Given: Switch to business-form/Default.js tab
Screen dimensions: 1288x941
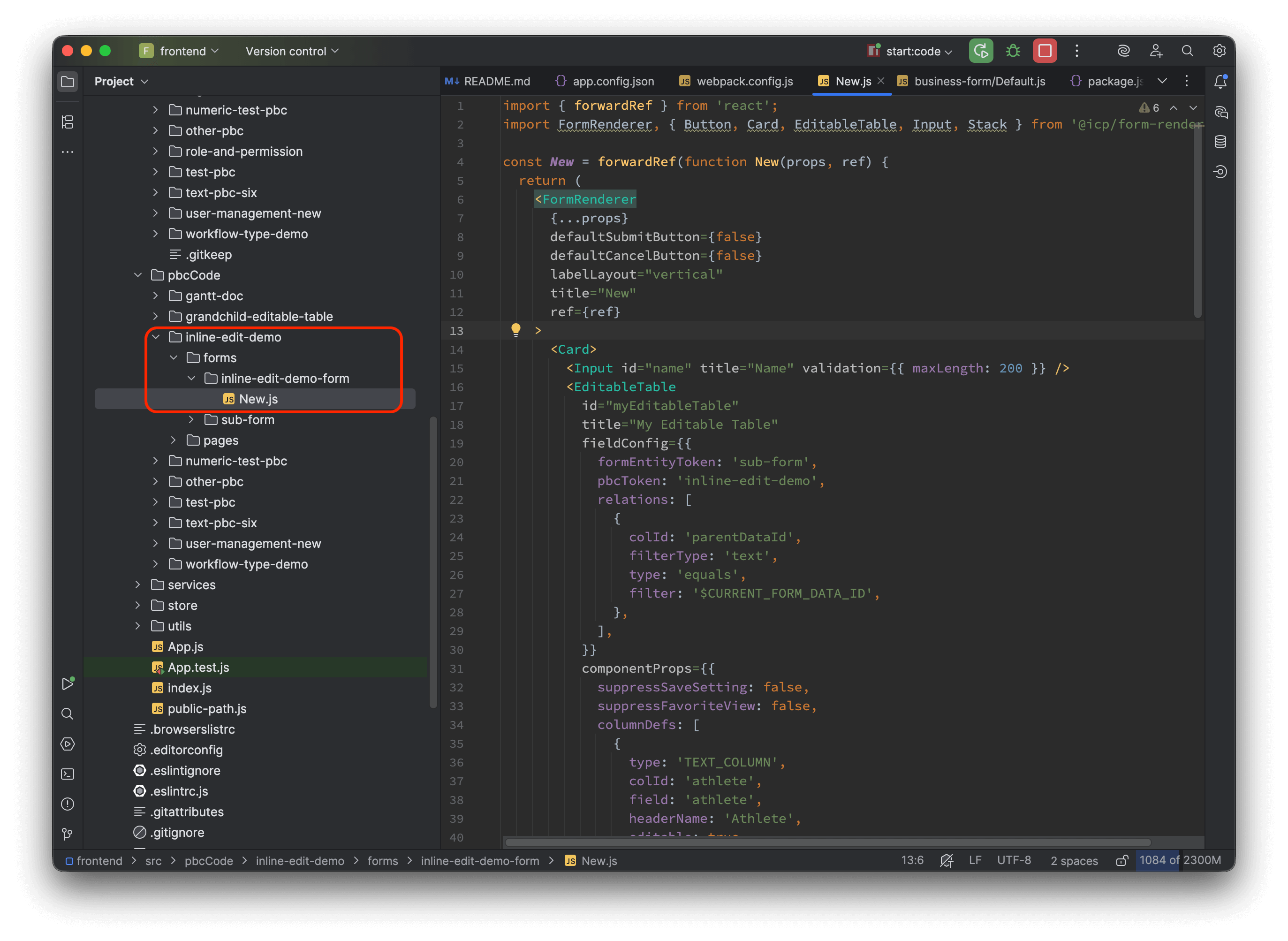Looking at the screenshot, I should pyautogui.click(x=971, y=82).
